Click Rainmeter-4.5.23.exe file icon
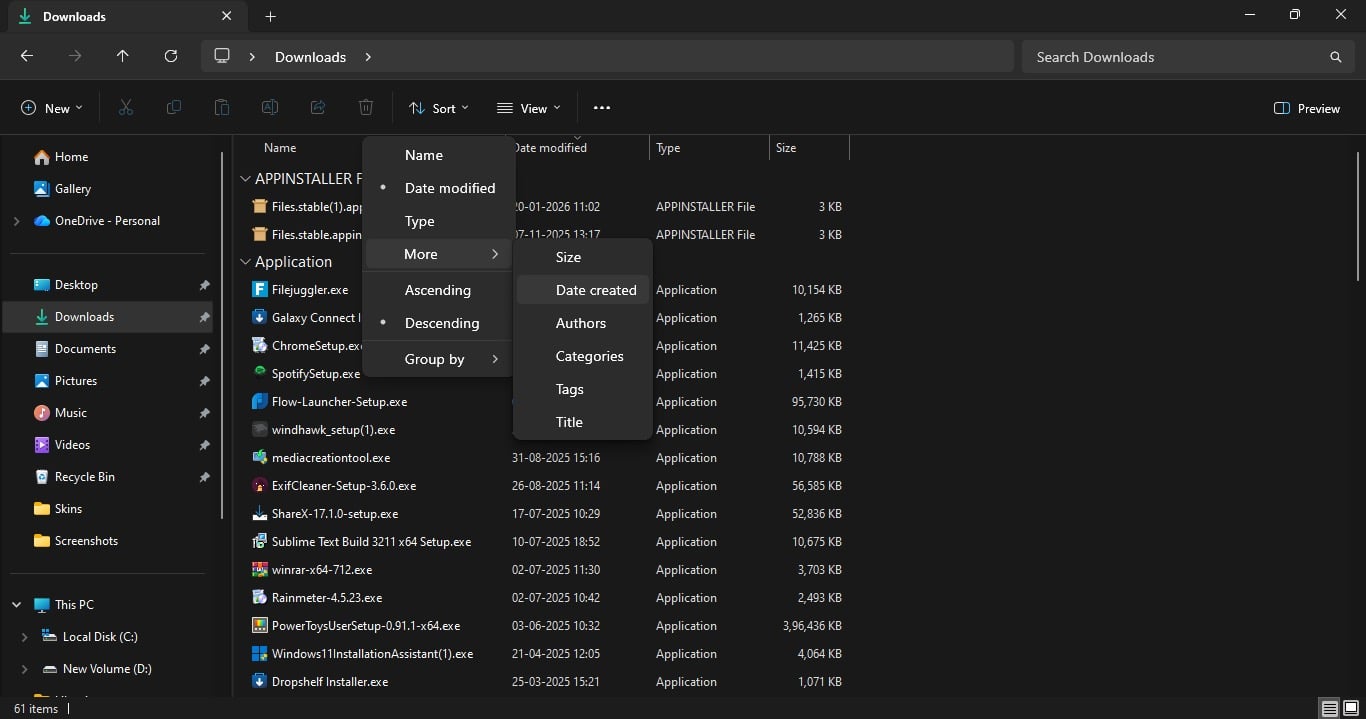The height and width of the screenshot is (719, 1366). point(260,598)
